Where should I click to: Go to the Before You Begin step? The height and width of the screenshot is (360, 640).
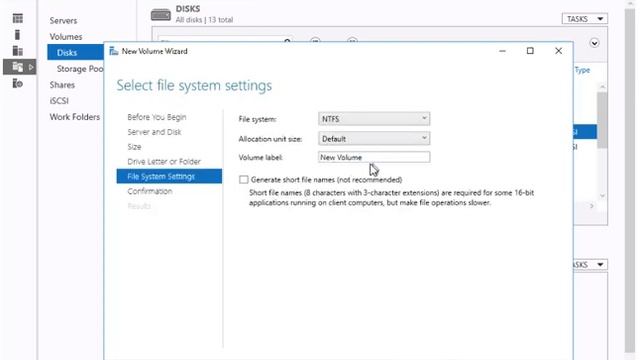coord(157,117)
